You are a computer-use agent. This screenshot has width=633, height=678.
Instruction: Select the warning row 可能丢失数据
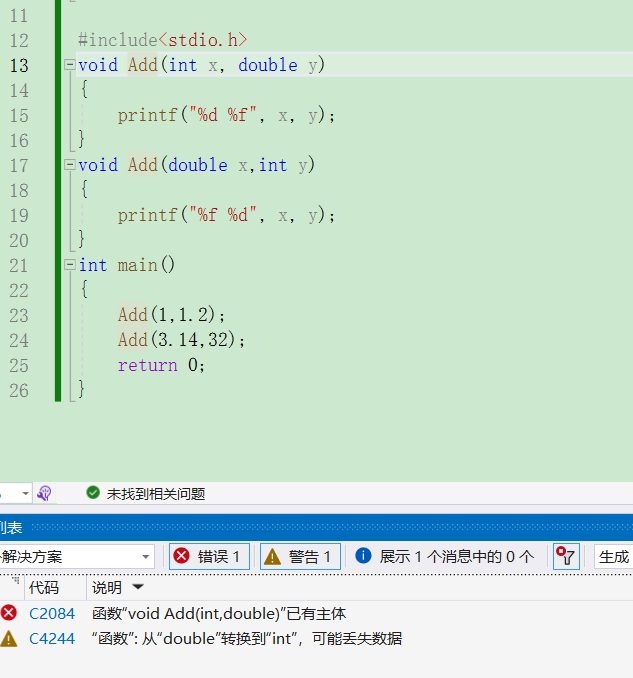316,639
